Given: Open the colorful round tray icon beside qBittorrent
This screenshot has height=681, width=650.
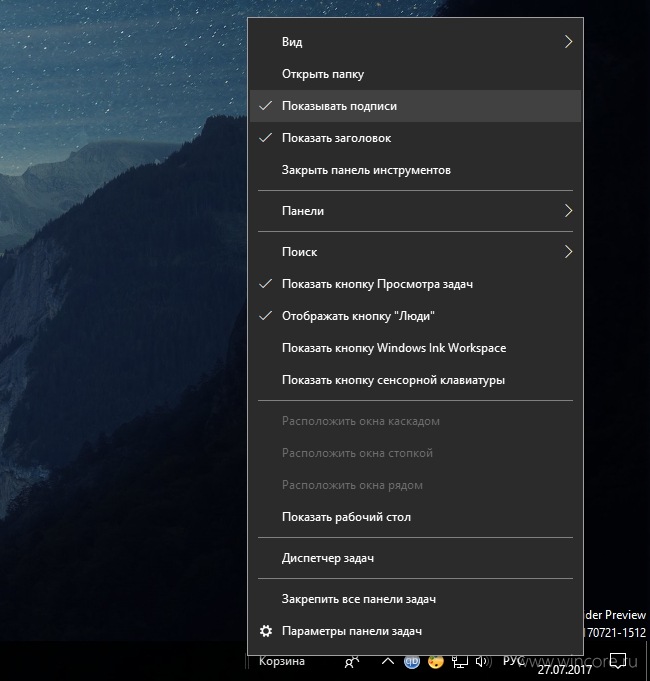Looking at the screenshot, I should (x=436, y=661).
